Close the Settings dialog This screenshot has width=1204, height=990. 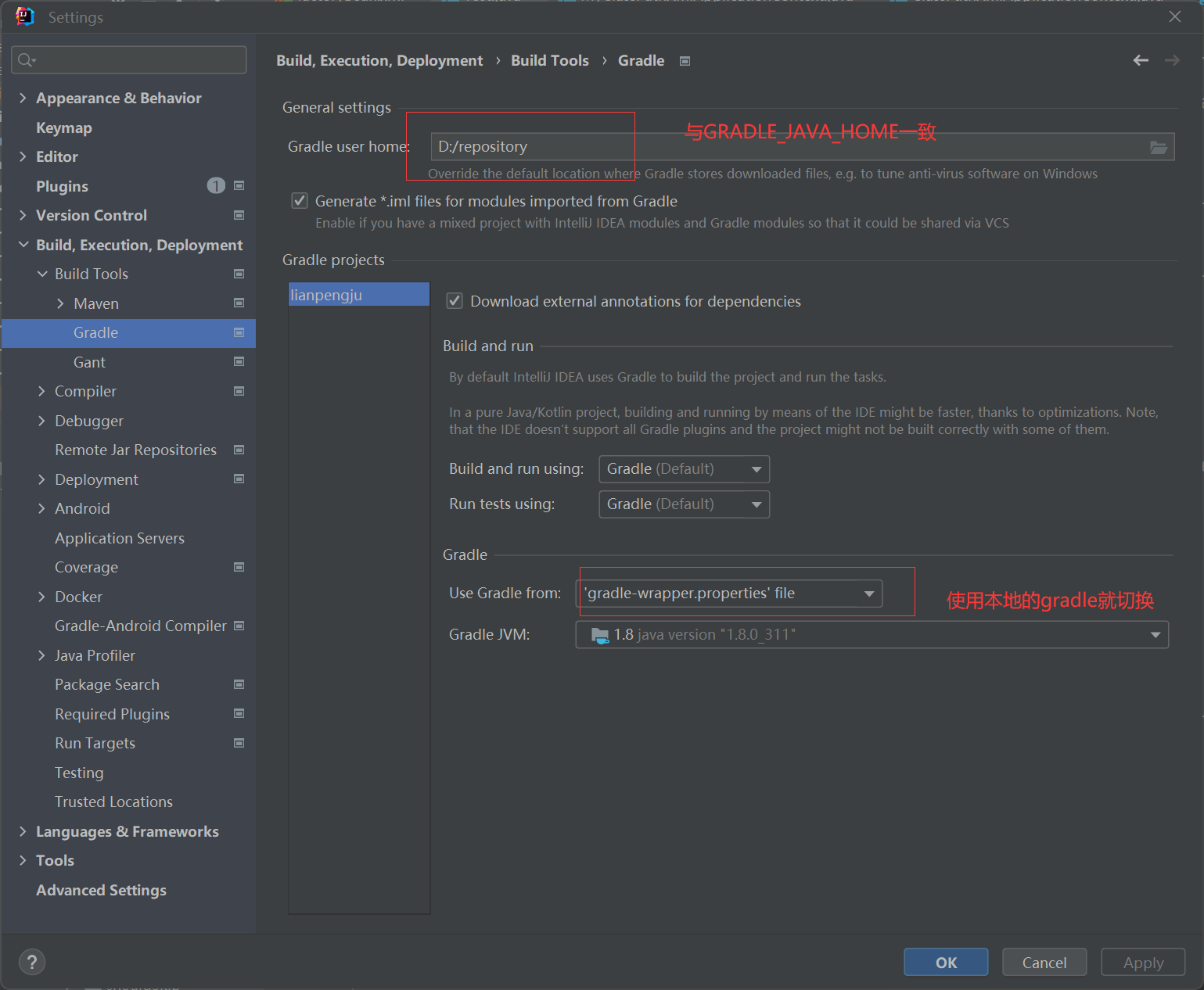(1175, 16)
